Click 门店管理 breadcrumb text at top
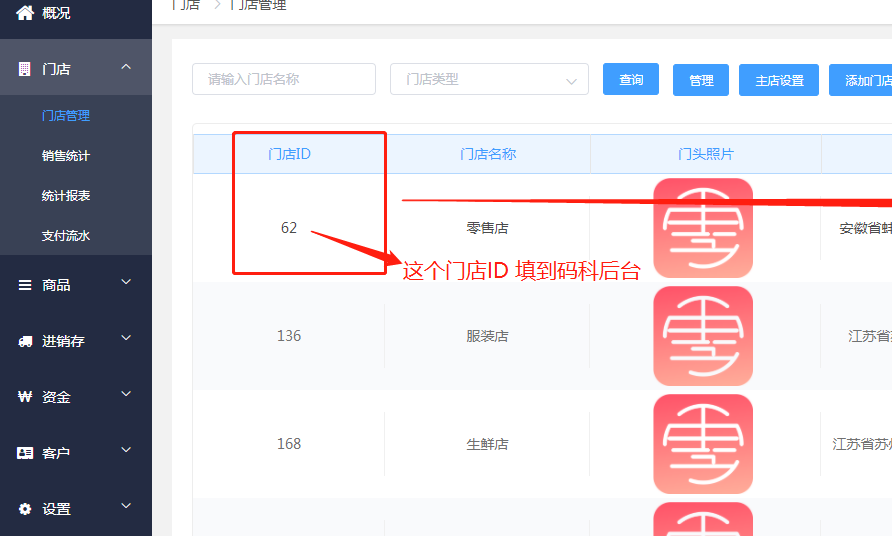The image size is (892, 536). [258, 5]
